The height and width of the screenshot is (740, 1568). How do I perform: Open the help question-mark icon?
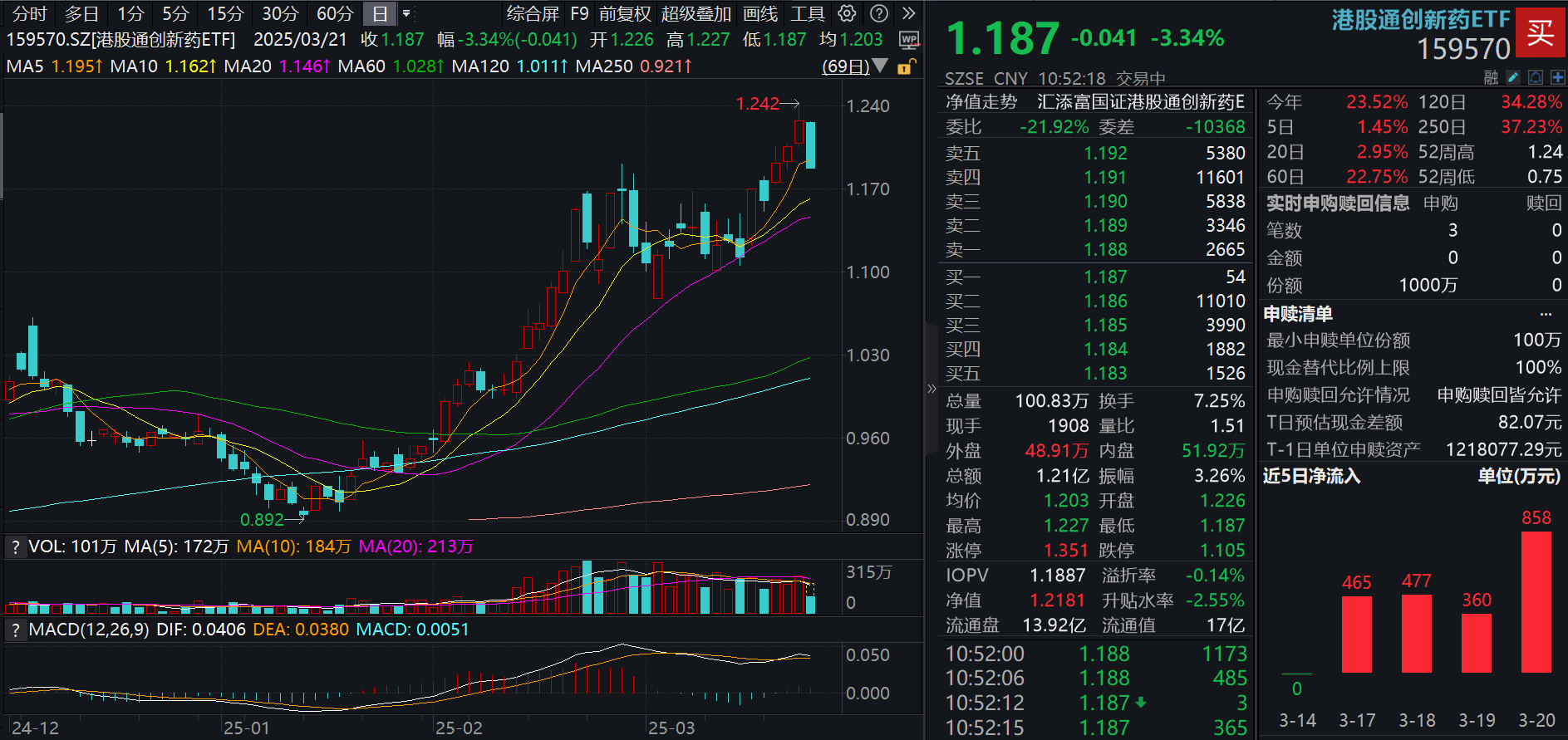[x=879, y=13]
